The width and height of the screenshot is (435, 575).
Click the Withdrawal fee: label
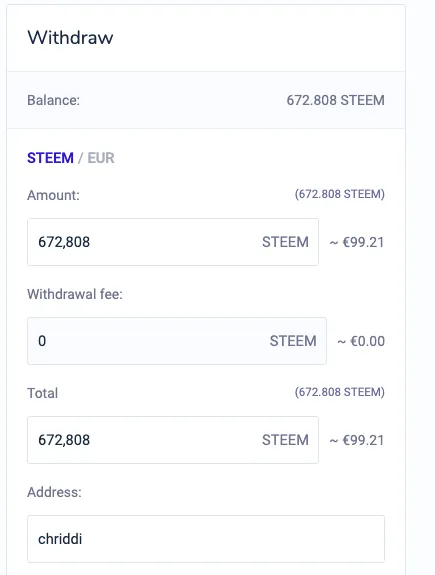[75, 294]
